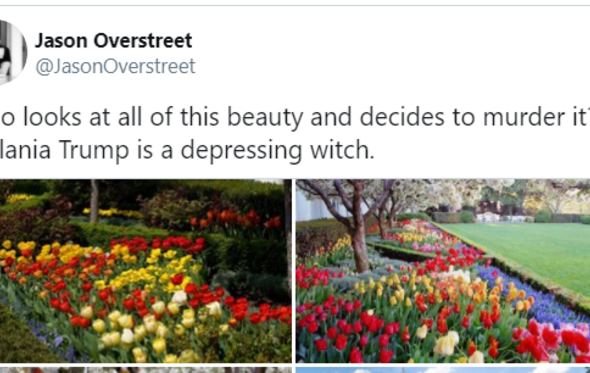Open the @JasonOverstreet handle link
The height and width of the screenshot is (373, 590).
pyautogui.click(x=116, y=67)
